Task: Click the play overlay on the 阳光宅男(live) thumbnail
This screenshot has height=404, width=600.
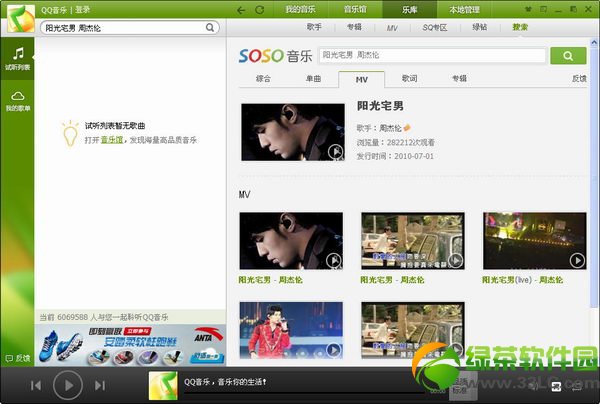Action: [x=577, y=261]
